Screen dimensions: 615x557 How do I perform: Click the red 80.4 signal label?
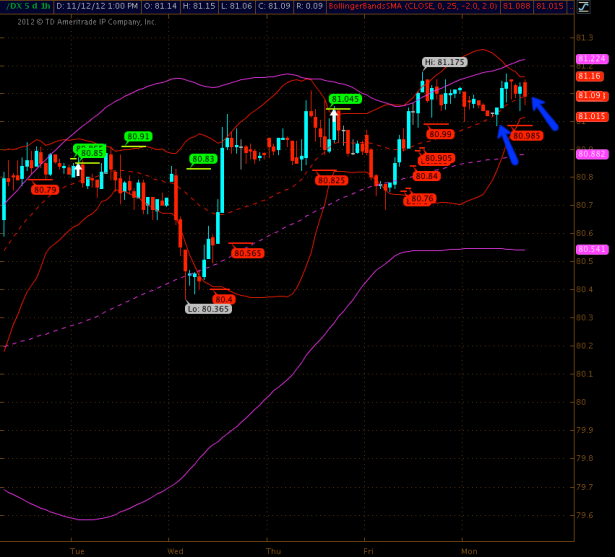(x=223, y=298)
